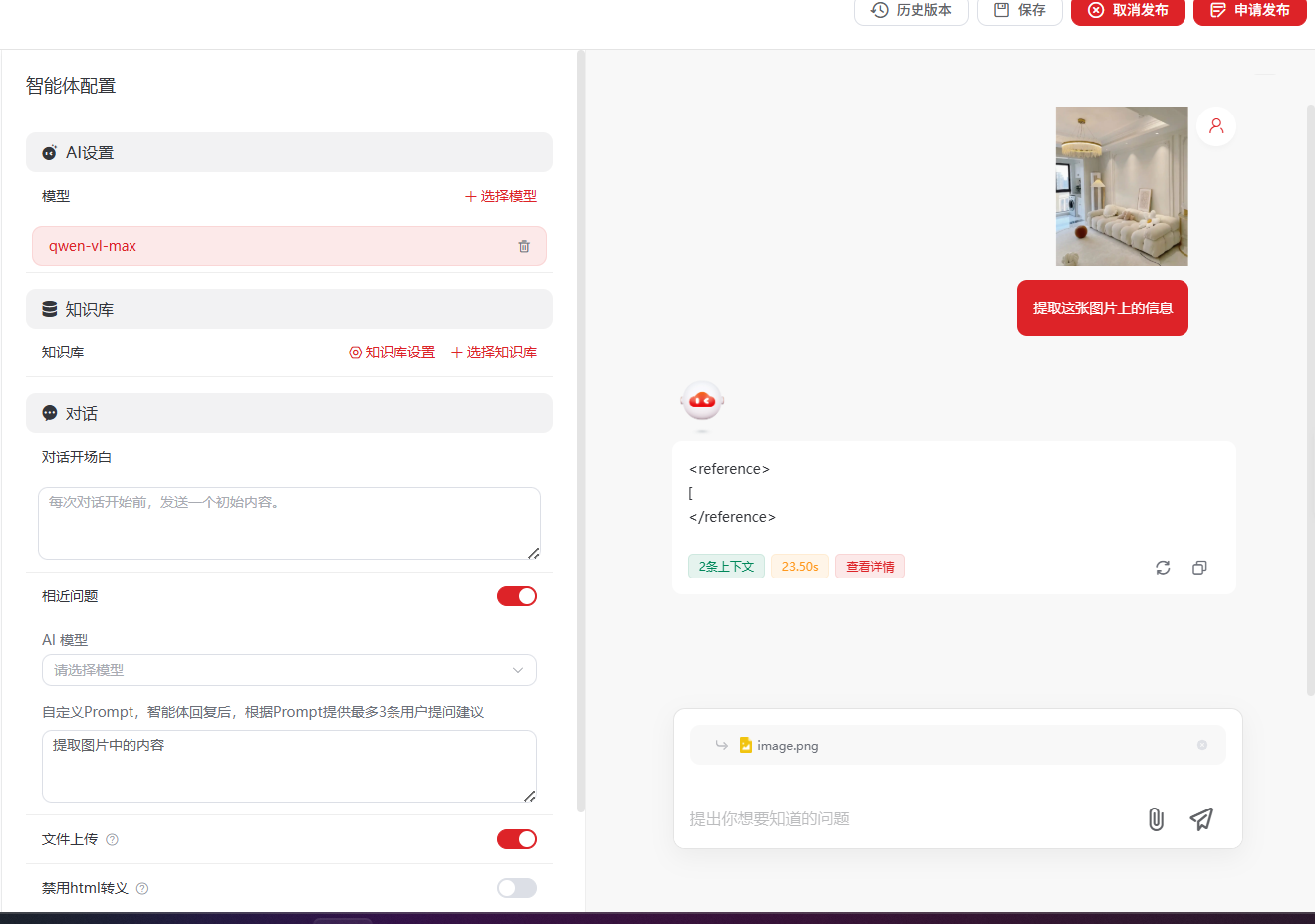
Task: Click the left panel vertical scrollbar
Action: (x=581, y=431)
